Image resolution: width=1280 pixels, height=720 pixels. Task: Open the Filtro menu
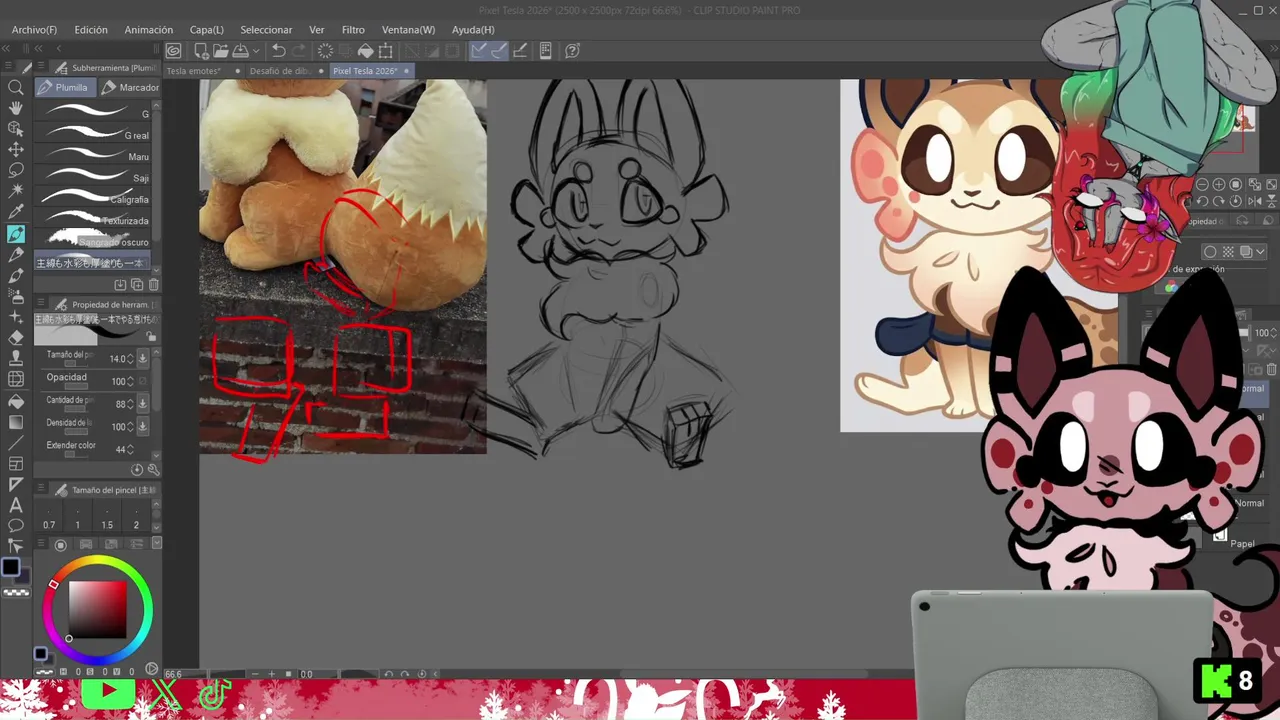(x=353, y=30)
